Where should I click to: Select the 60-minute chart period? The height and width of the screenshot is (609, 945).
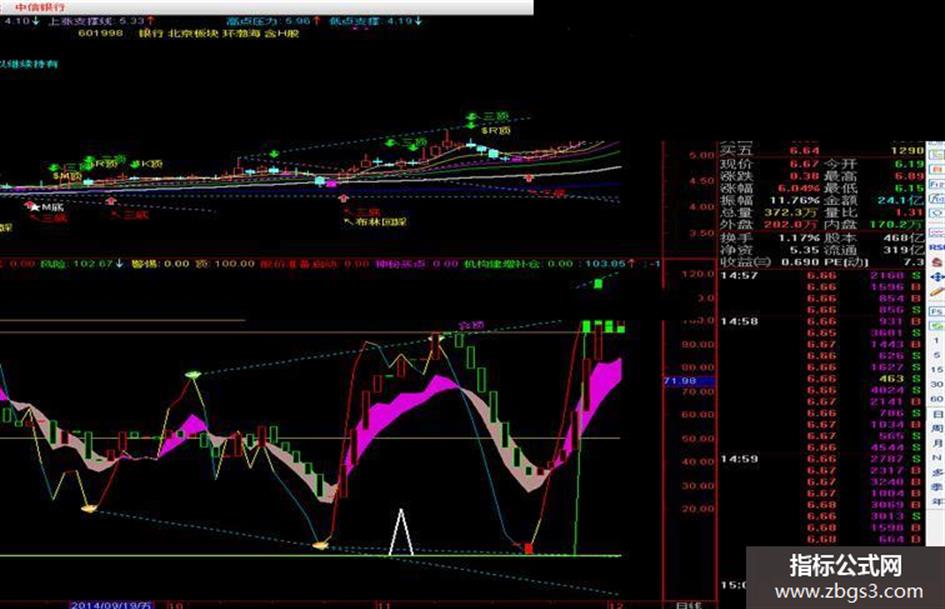click(x=937, y=399)
